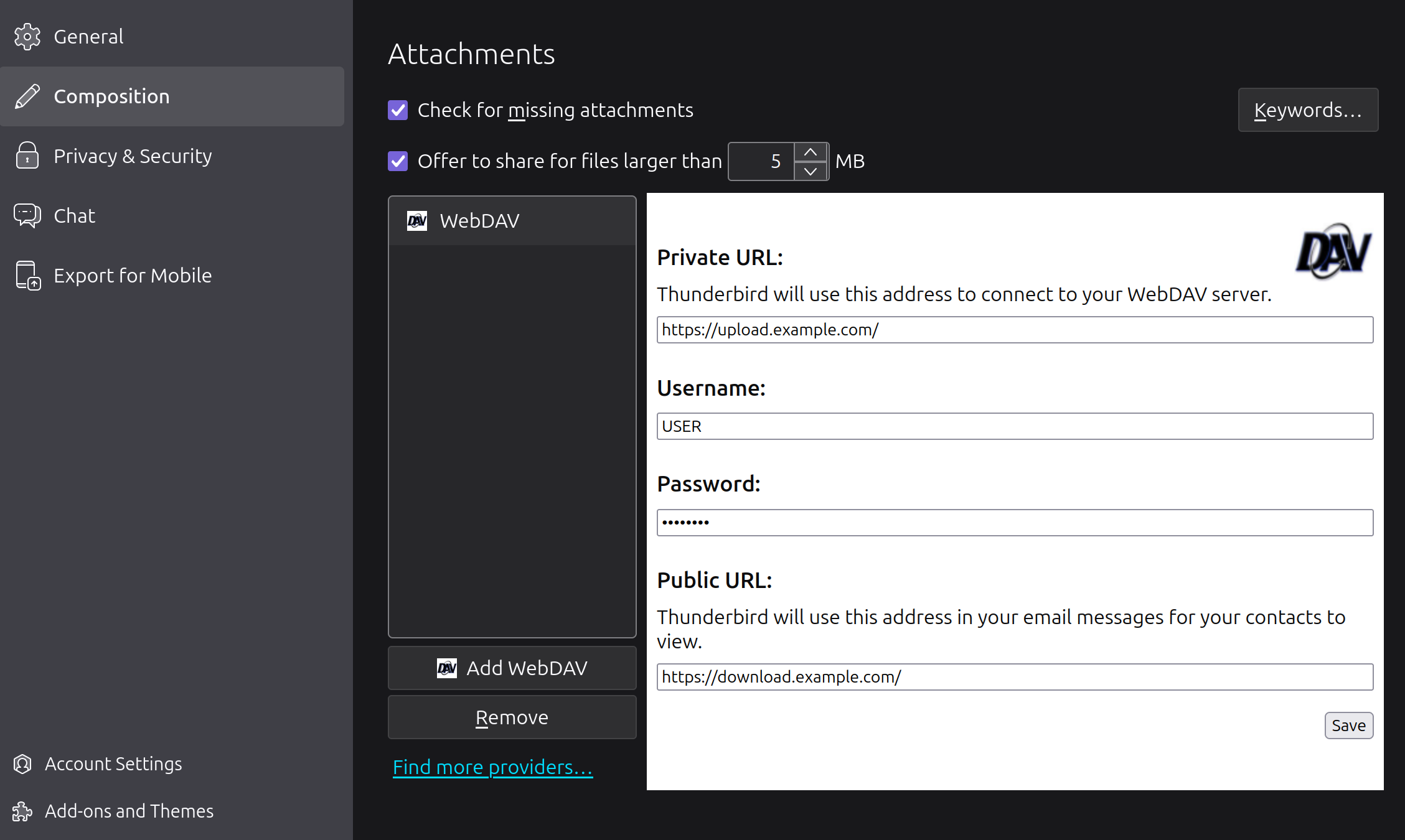
Task: Select the WebDAV provider row
Action: pyautogui.click(x=512, y=221)
